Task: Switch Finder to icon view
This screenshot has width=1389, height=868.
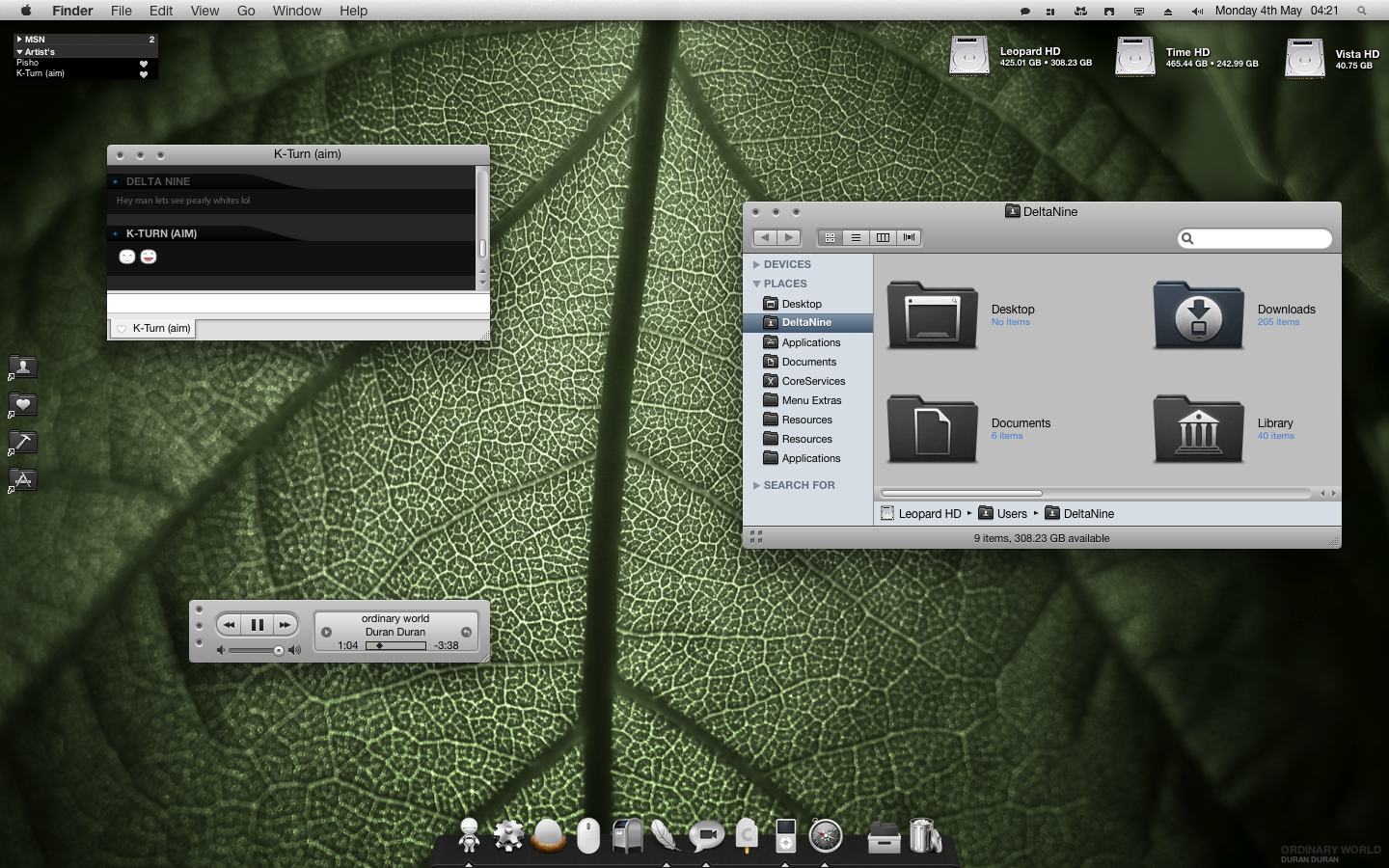Action: pyautogui.click(x=830, y=237)
